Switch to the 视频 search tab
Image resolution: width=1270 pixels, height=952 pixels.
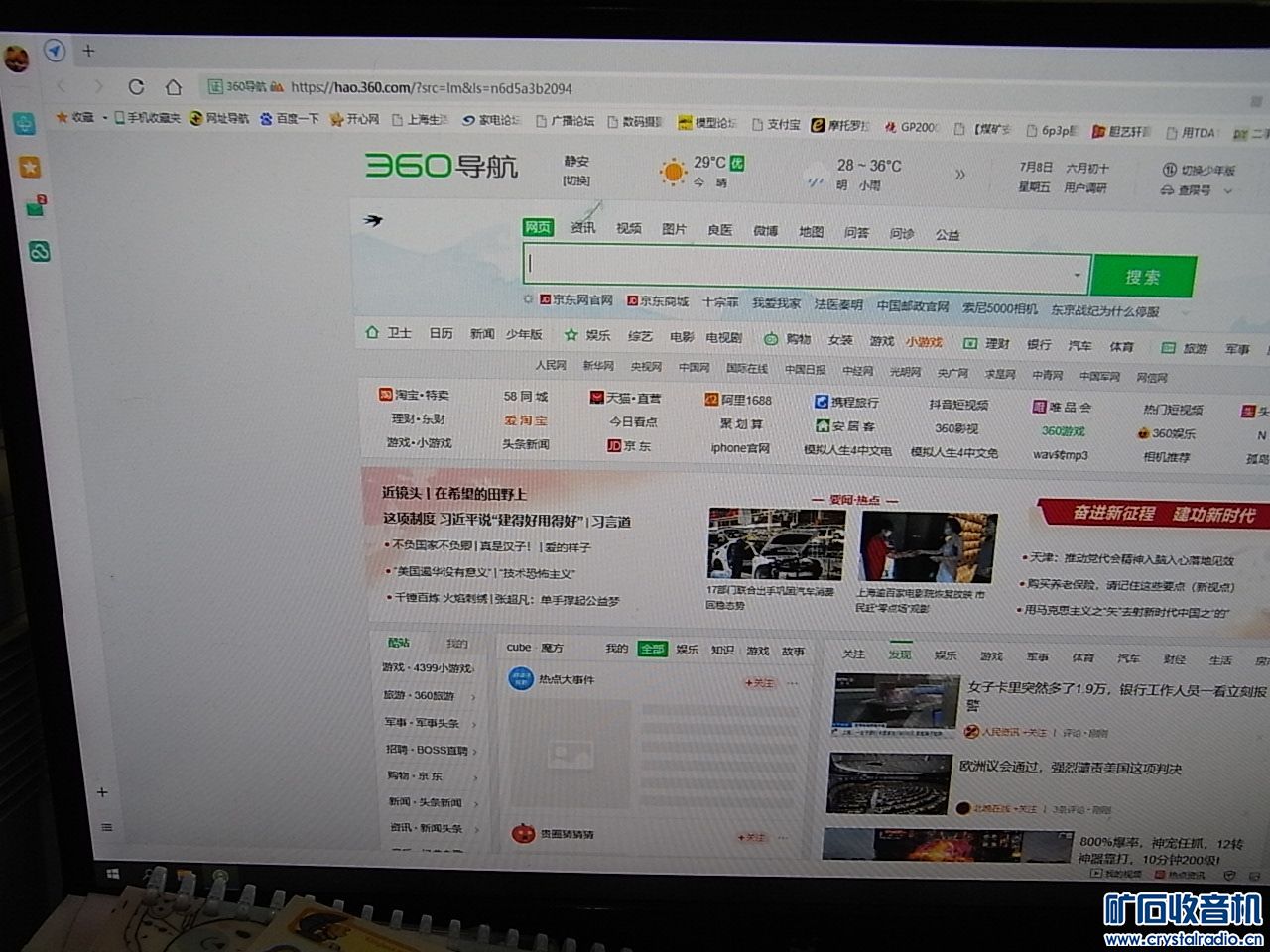[629, 229]
